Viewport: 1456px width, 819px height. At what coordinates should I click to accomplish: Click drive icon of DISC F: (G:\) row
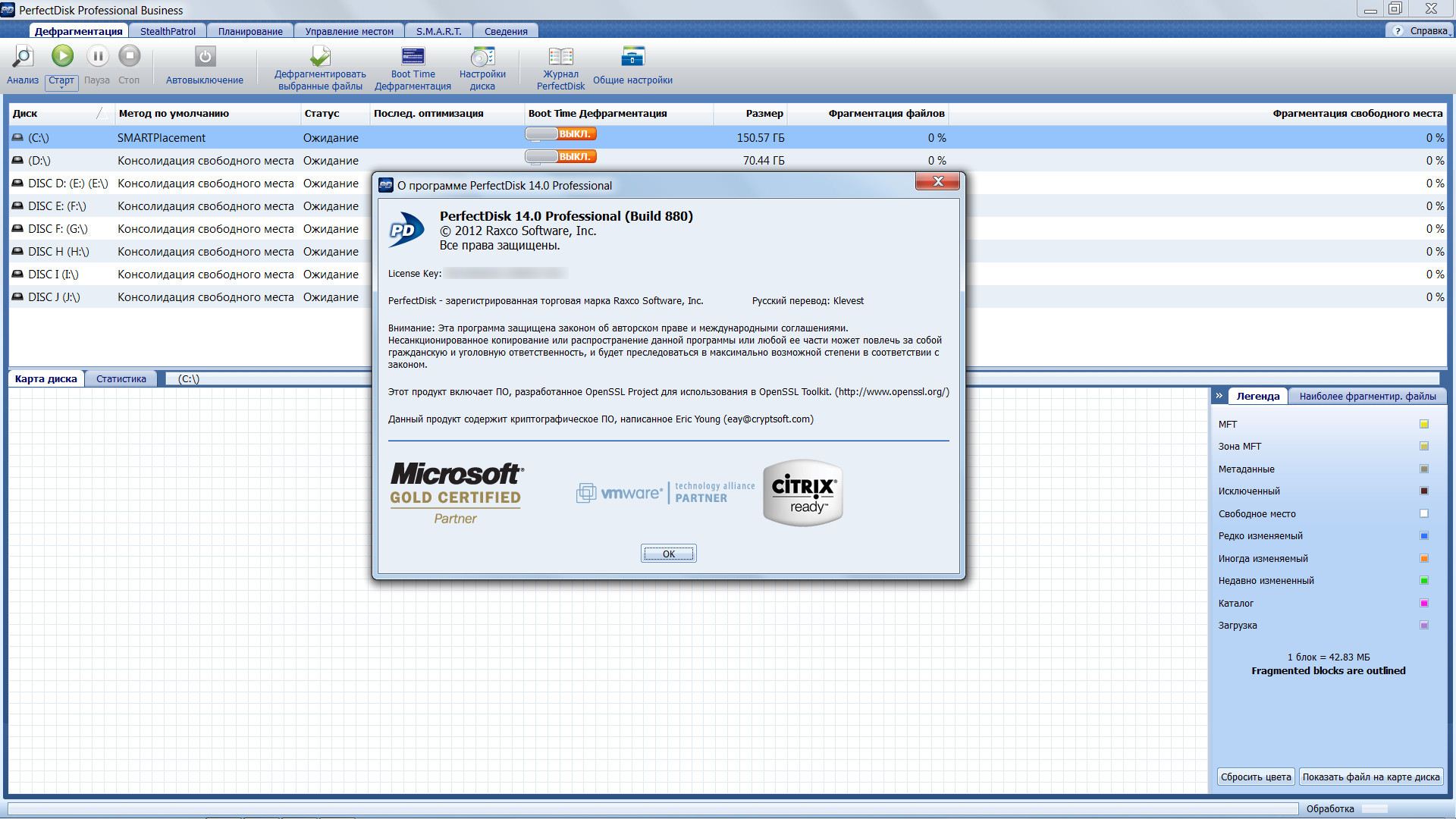tap(17, 229)
